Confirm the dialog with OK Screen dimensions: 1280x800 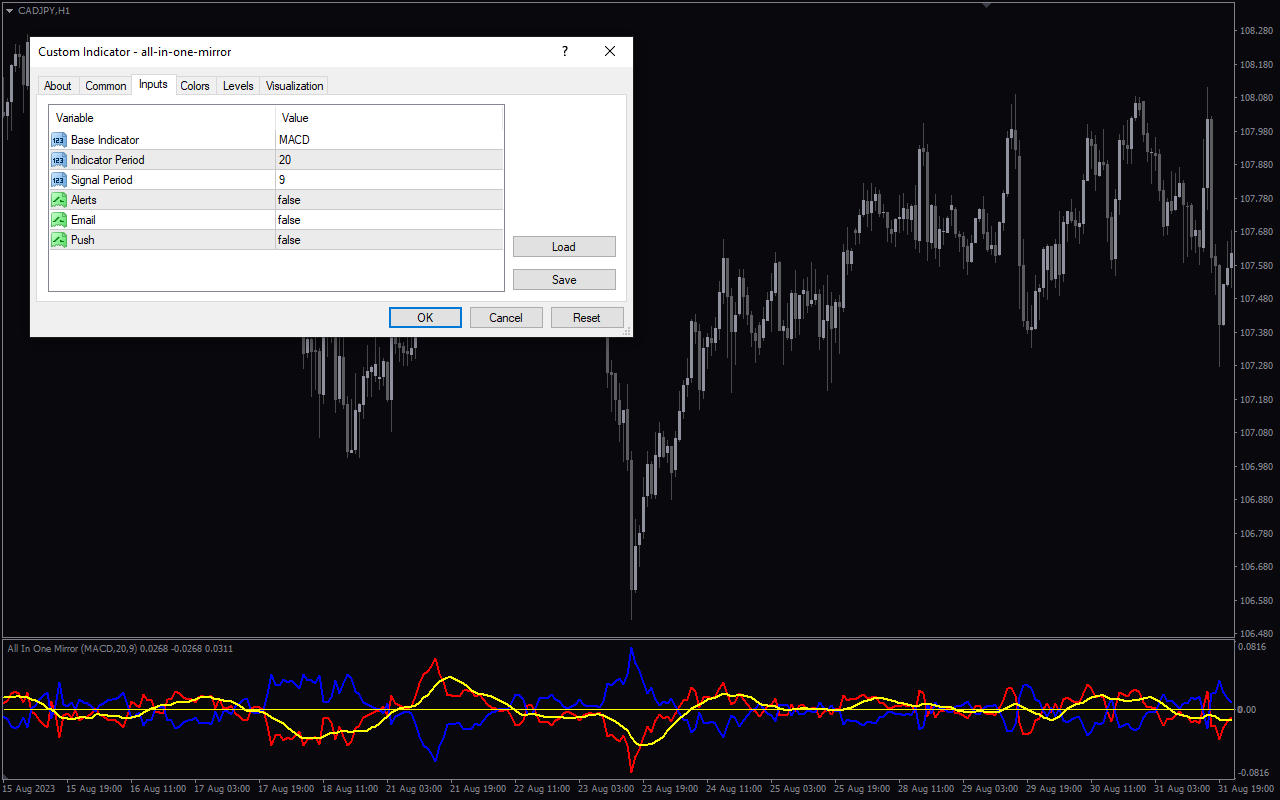425,318
